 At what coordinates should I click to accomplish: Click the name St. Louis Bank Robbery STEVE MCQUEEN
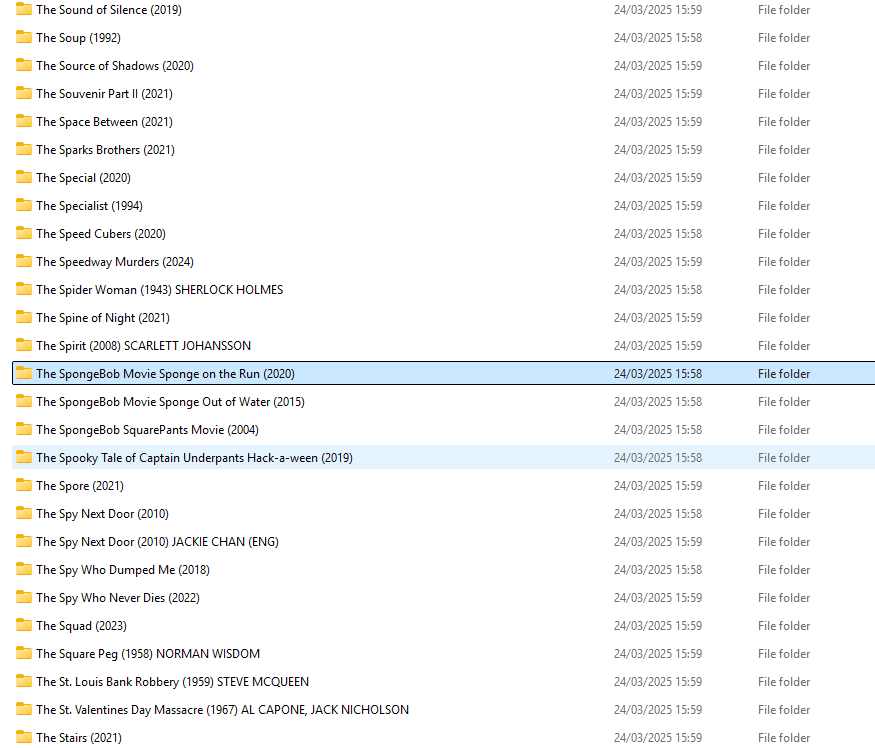172,682
